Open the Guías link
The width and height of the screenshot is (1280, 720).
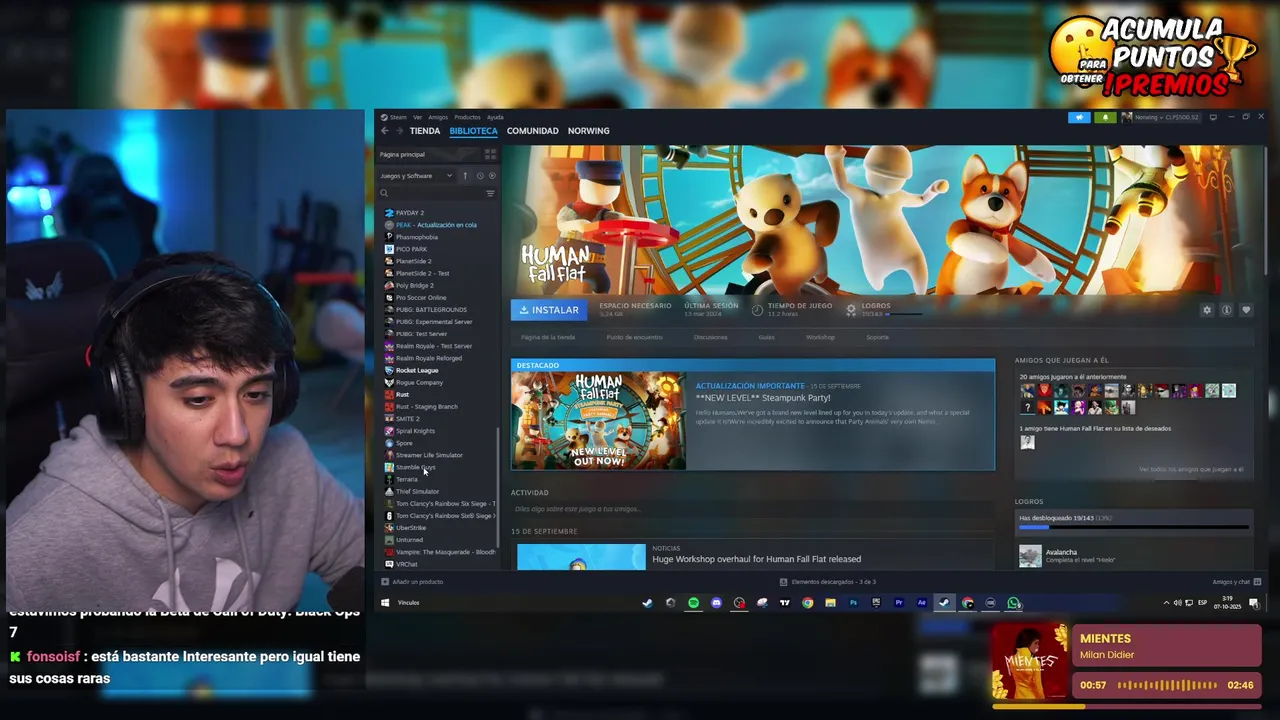pos(766,337)
